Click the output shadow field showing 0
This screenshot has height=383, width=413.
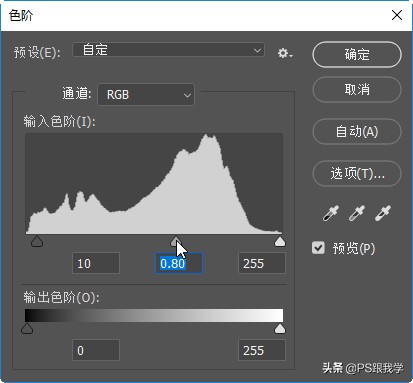point(96,350)
